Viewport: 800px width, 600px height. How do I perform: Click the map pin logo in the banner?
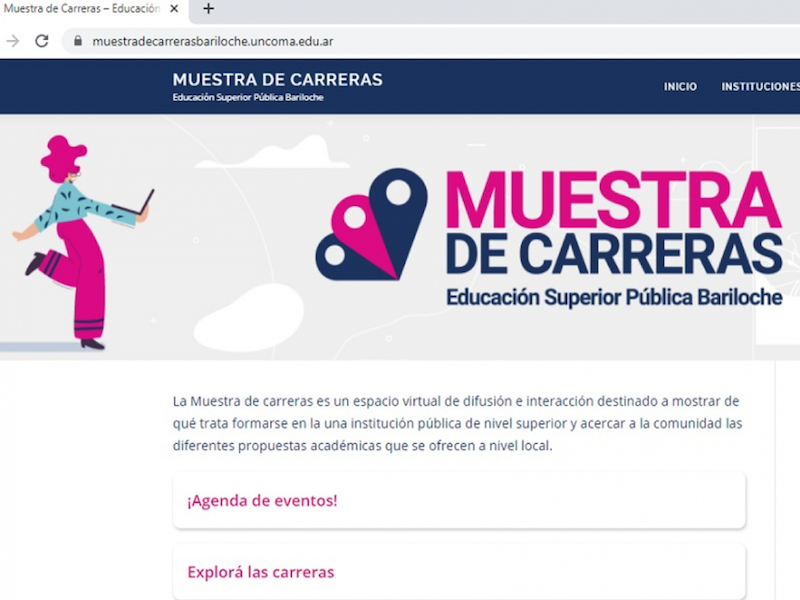371,224
